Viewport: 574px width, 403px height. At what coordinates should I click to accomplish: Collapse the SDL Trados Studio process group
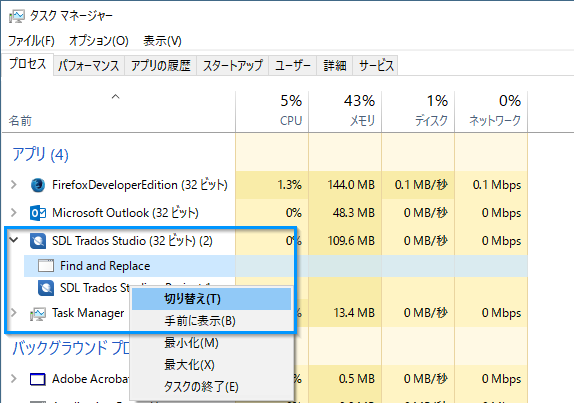click(x=14, y=240)
